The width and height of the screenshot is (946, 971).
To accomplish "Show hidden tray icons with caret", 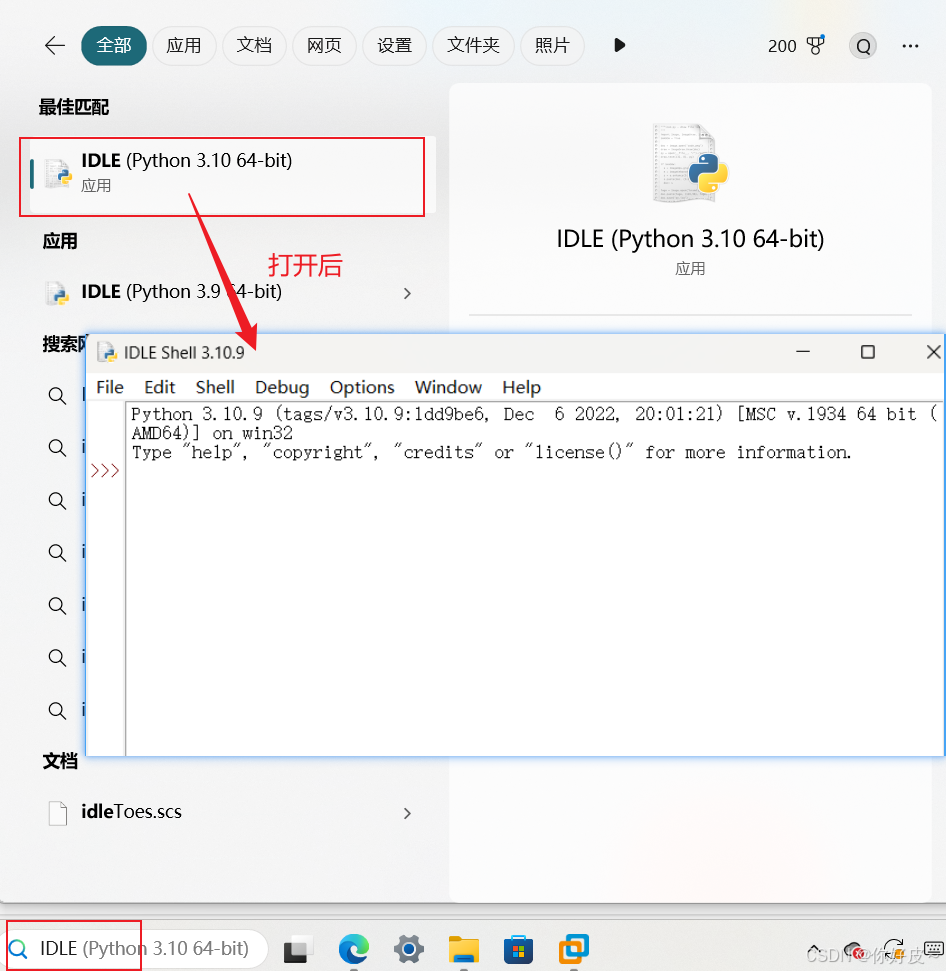I will pos(814,949).
